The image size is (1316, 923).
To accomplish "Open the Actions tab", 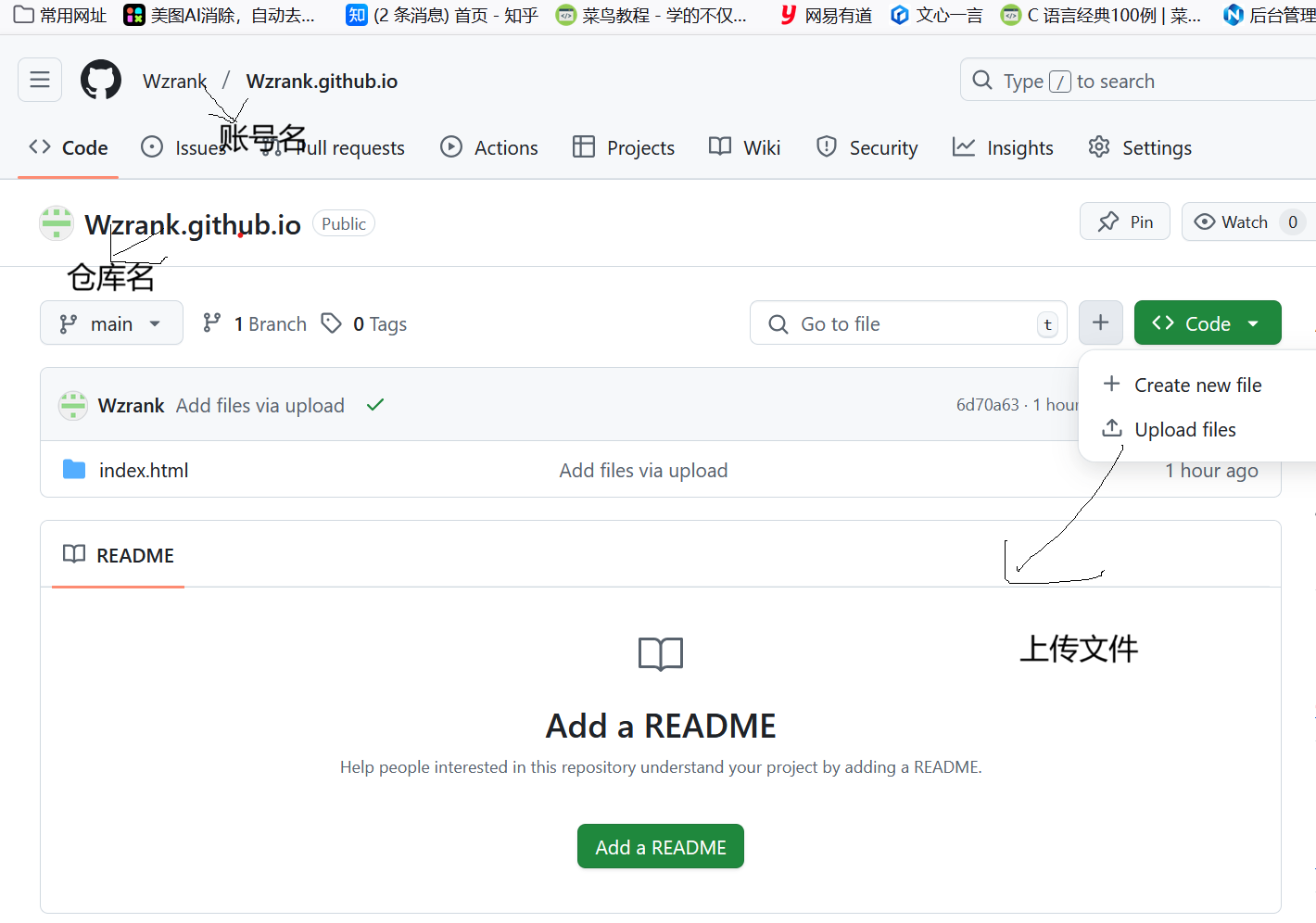I will click(489, 147).
